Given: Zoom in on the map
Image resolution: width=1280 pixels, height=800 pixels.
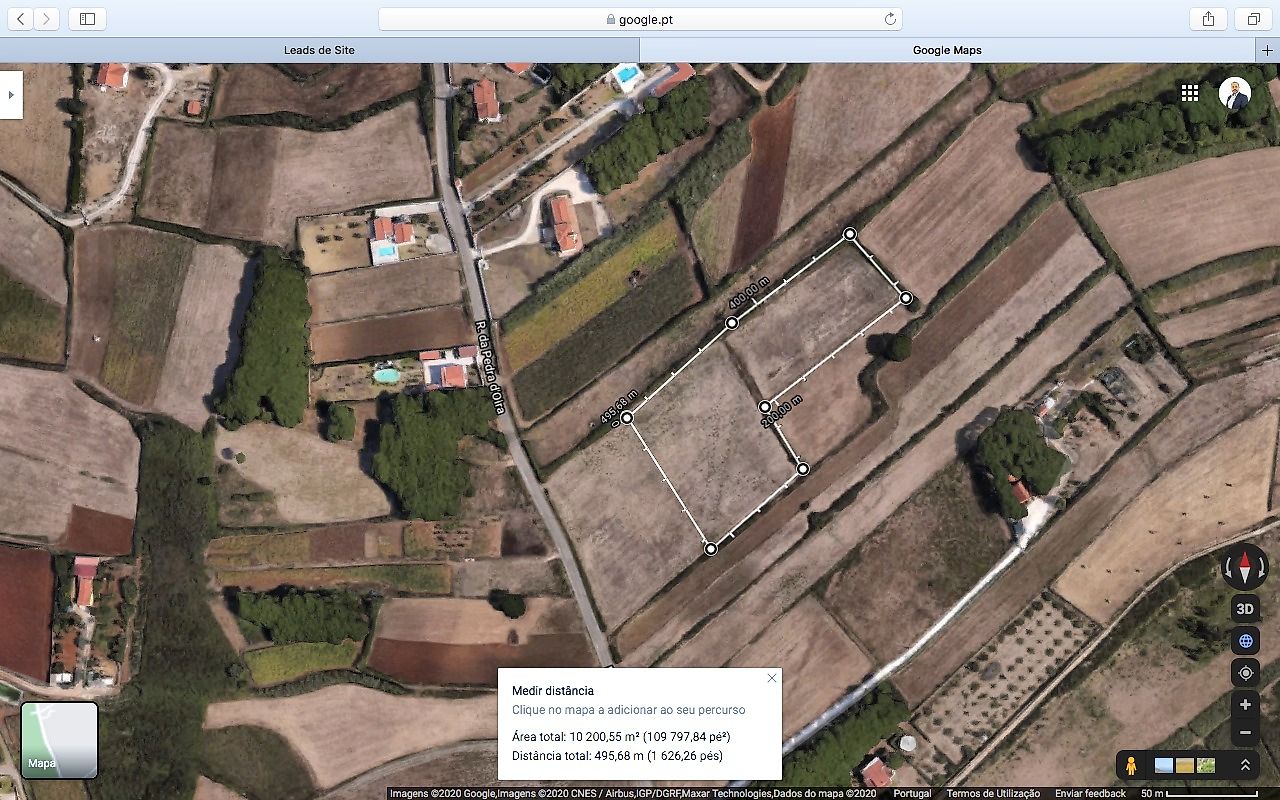Looking at the screenshot, I should pos(1245,705).
